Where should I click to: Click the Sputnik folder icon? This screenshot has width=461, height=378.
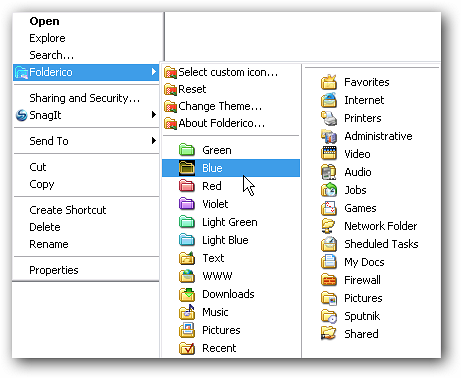pos(329,316)
